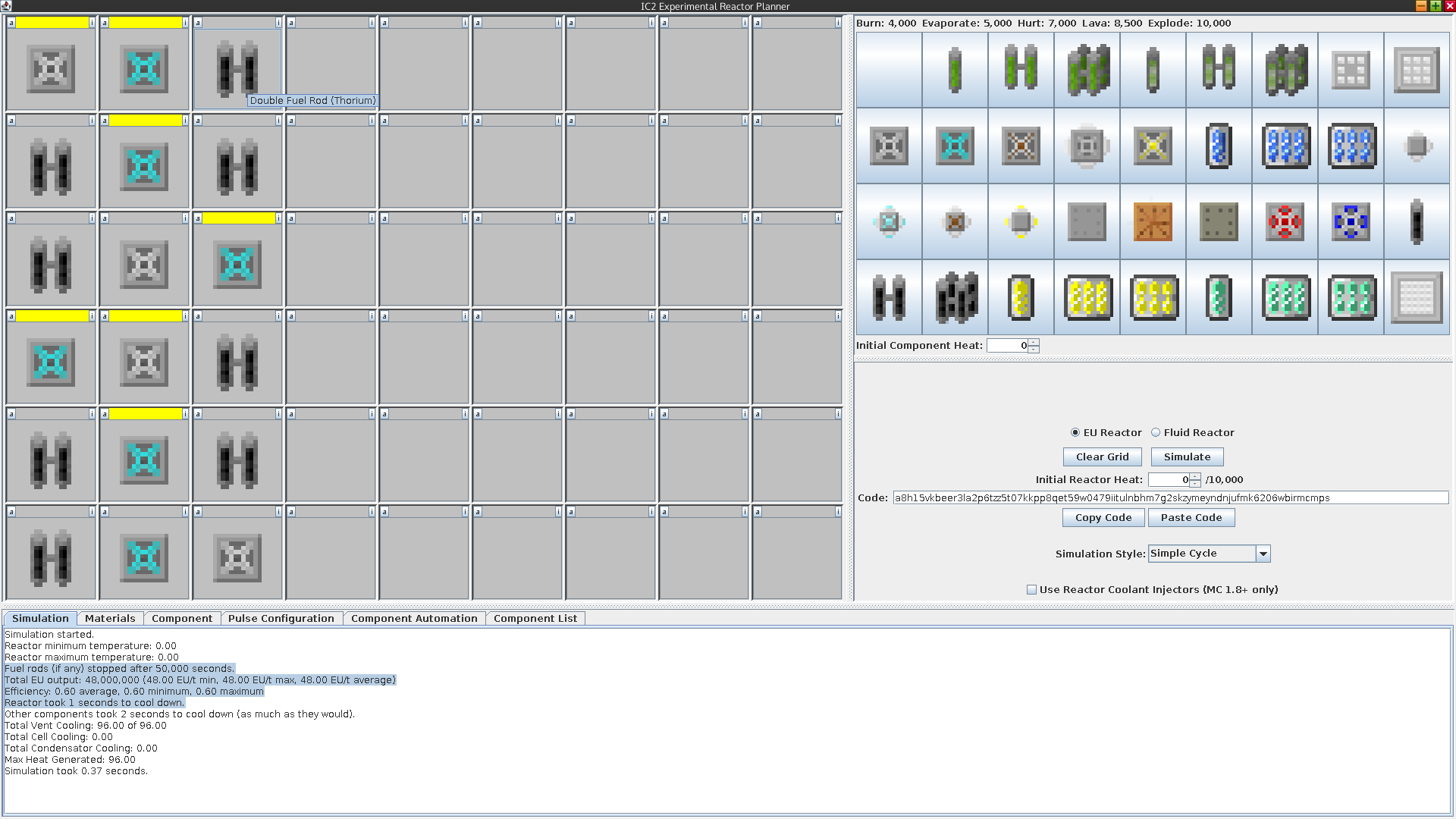Choose the gold overclocked heat vent
This screenshot has width=1456, height=819.
pos(1153,146)
